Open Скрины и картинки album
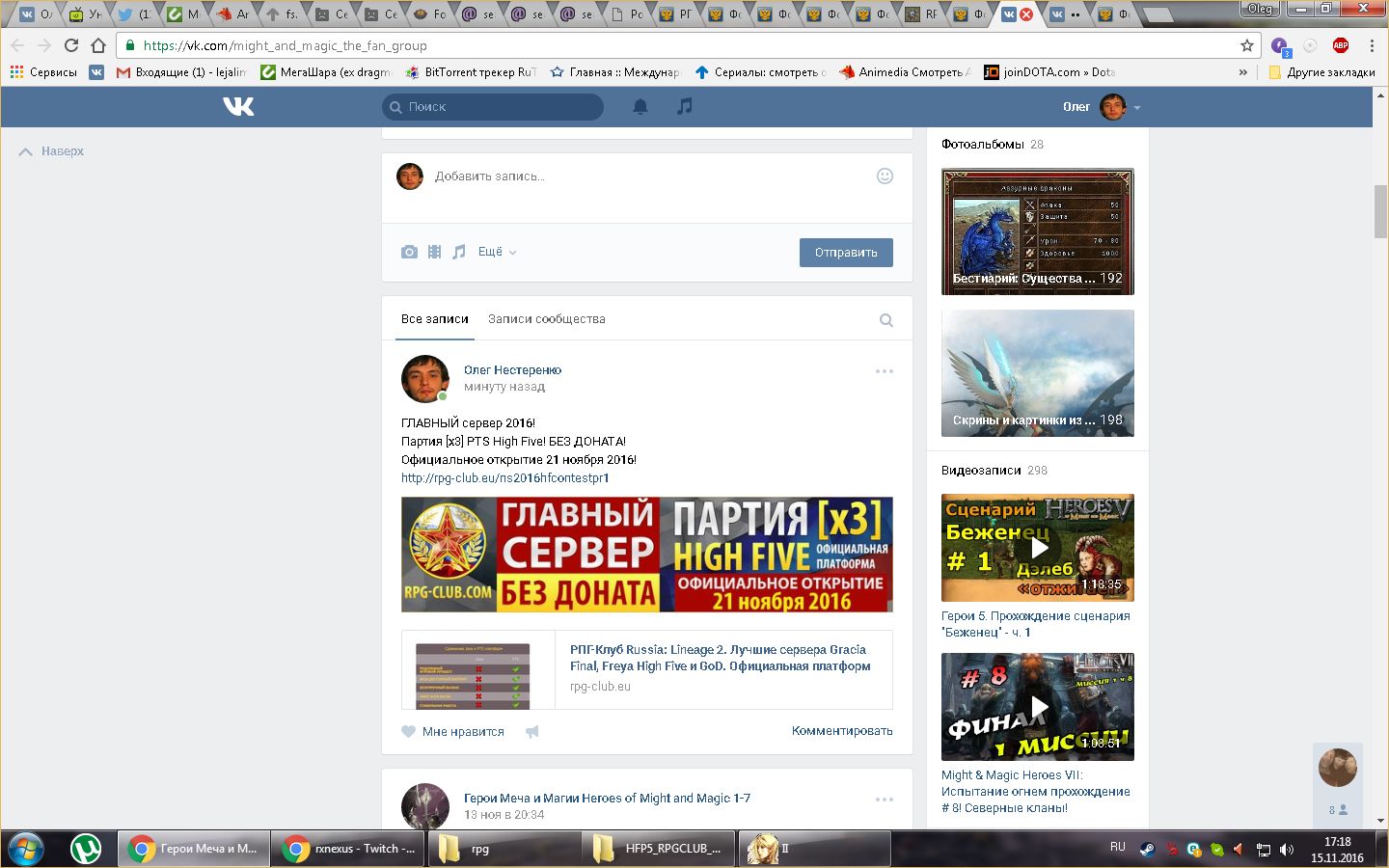 1038,373
